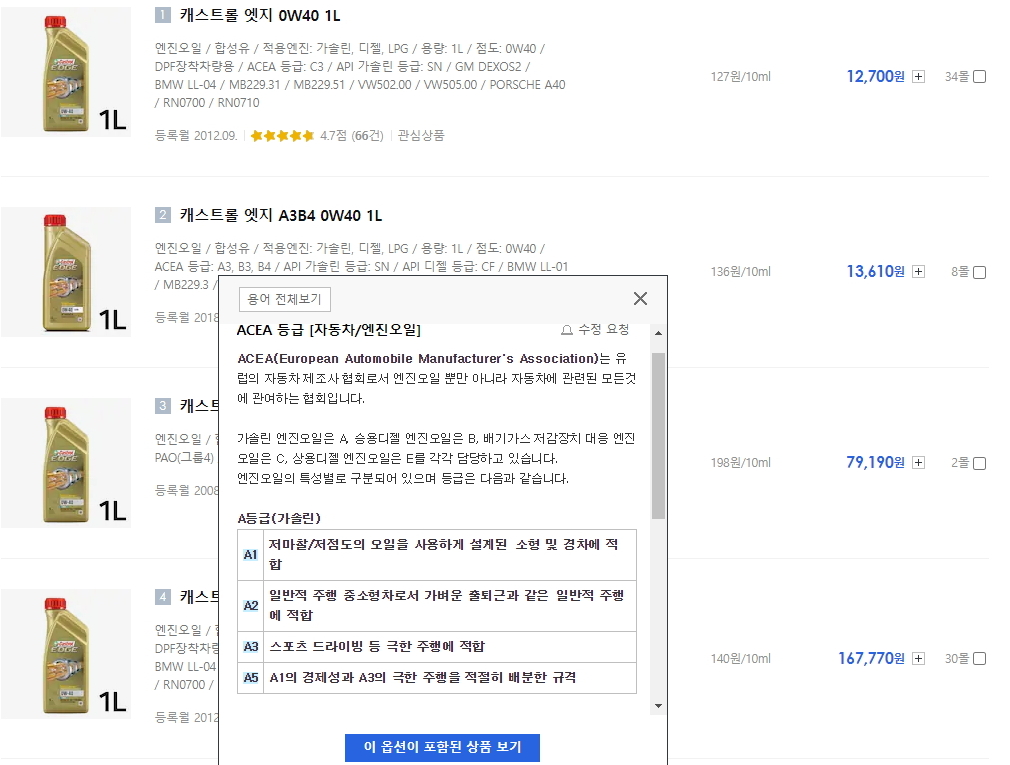Click 8몰 seller count

click(960, 272)
